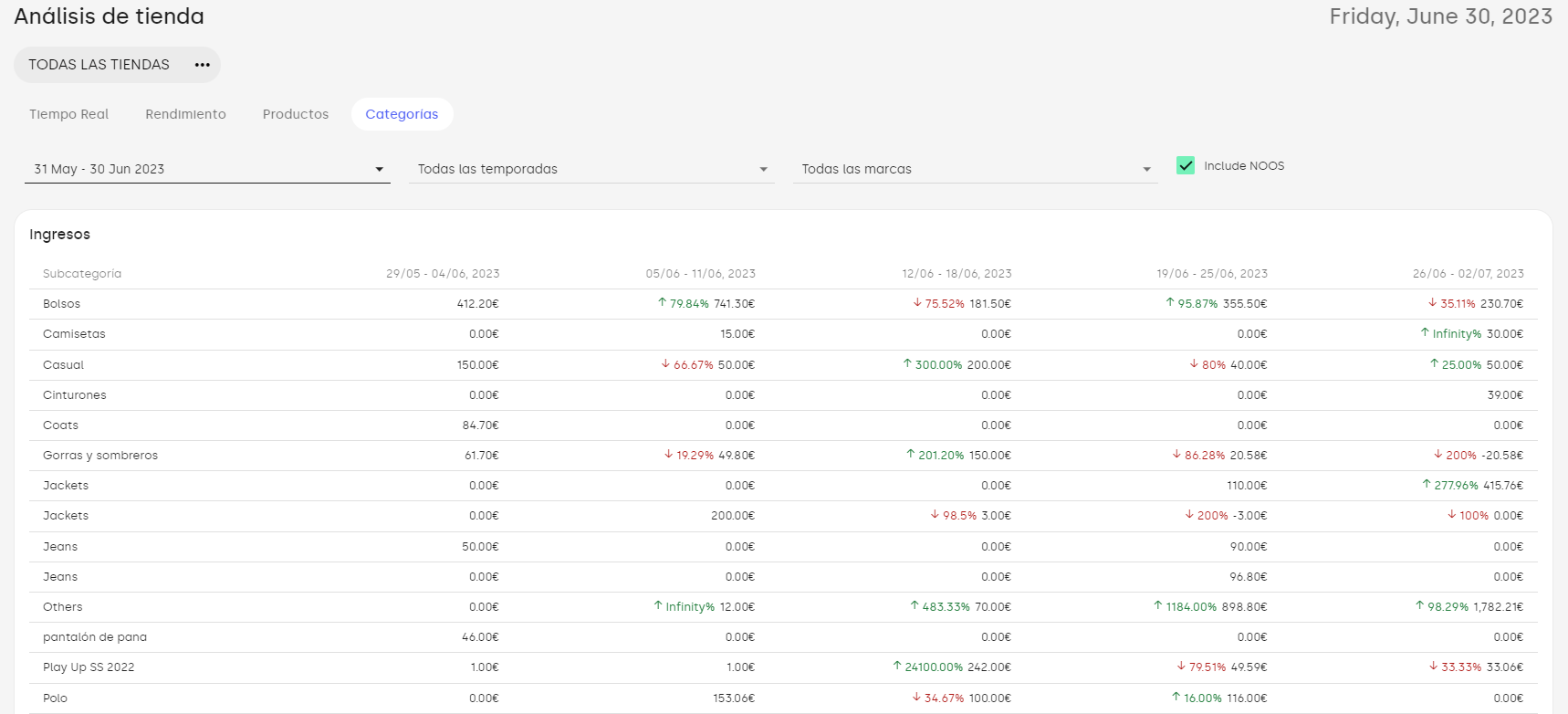Click the up arrow next to 300.00%

click(x=907, y=363)
